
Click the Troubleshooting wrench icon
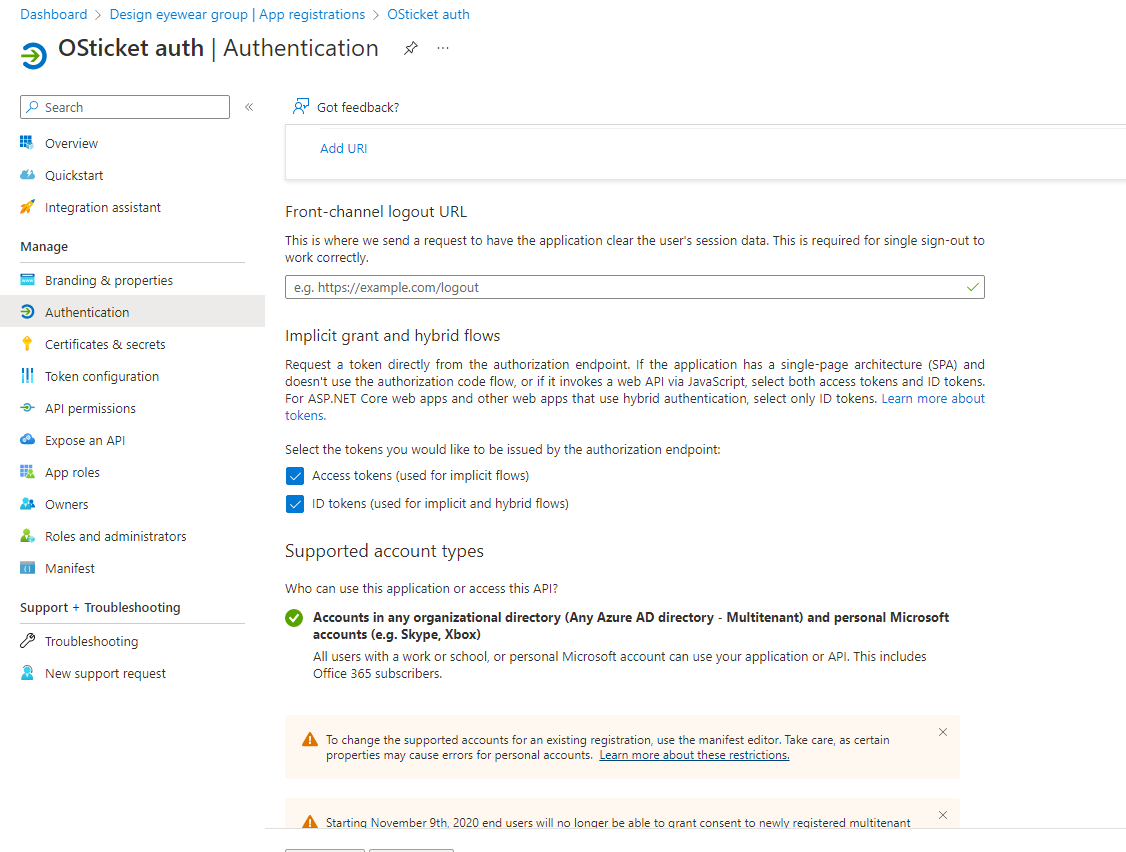(27, 640)
